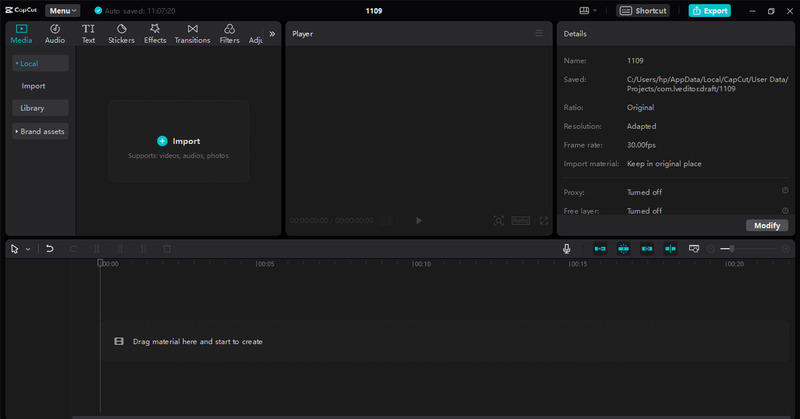
Task: Open the Menu dropdown in title bar
Action: tap(62, 10)
